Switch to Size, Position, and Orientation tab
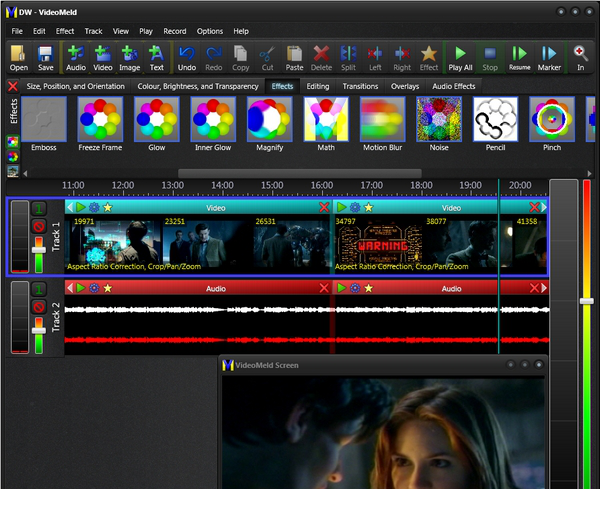Image resolution: width=600 pixels, height=508 pixels. point(76,86)
